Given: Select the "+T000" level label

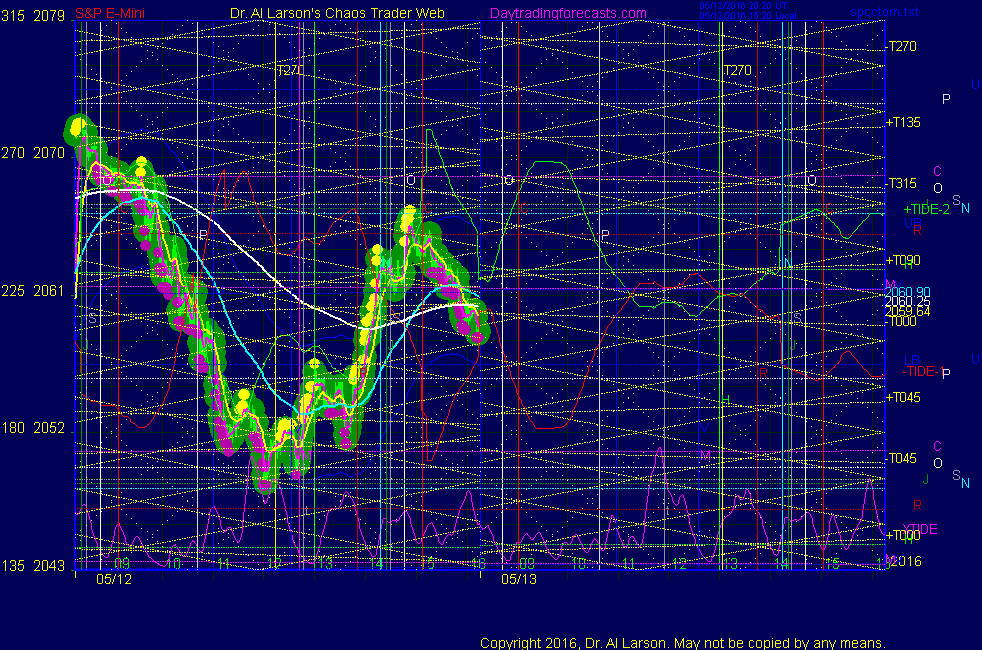Looking at the screenshot, I should coord(903,535).
